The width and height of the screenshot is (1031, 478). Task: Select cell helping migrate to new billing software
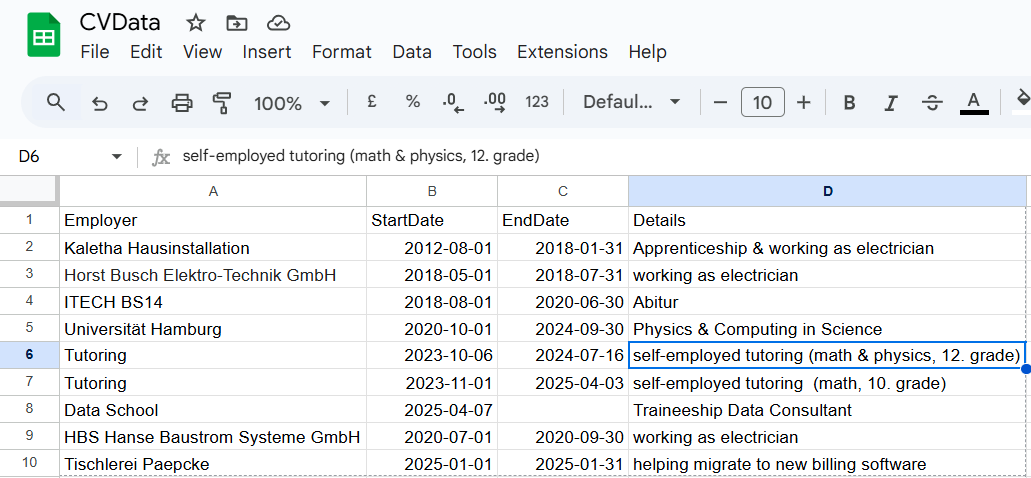pos(828,464)
